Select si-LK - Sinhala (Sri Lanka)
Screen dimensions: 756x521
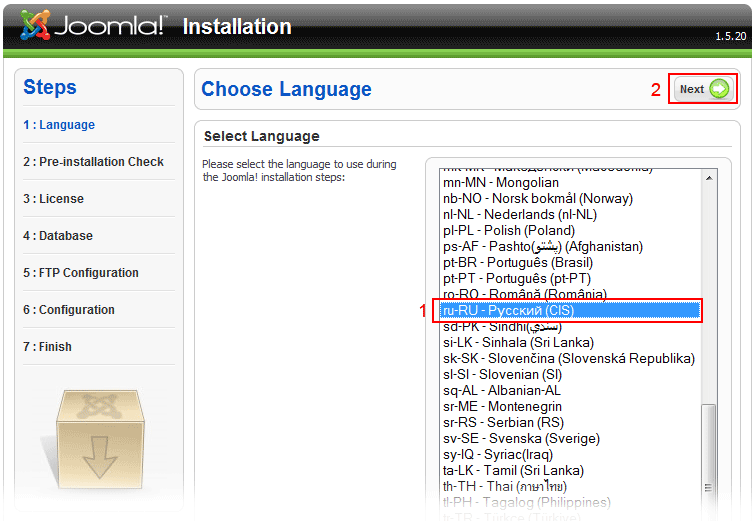[x=571, y=343]
